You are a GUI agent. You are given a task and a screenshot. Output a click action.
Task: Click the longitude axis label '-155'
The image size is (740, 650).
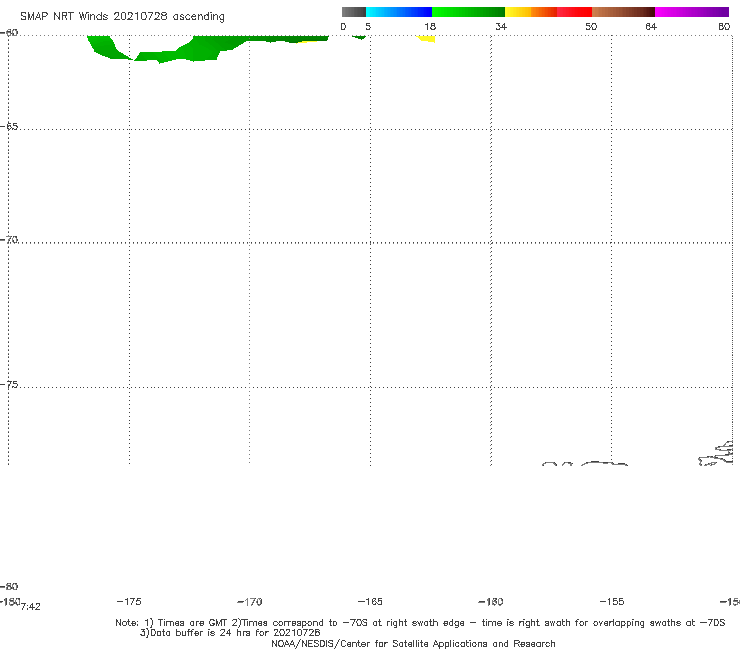click(612, 602)
